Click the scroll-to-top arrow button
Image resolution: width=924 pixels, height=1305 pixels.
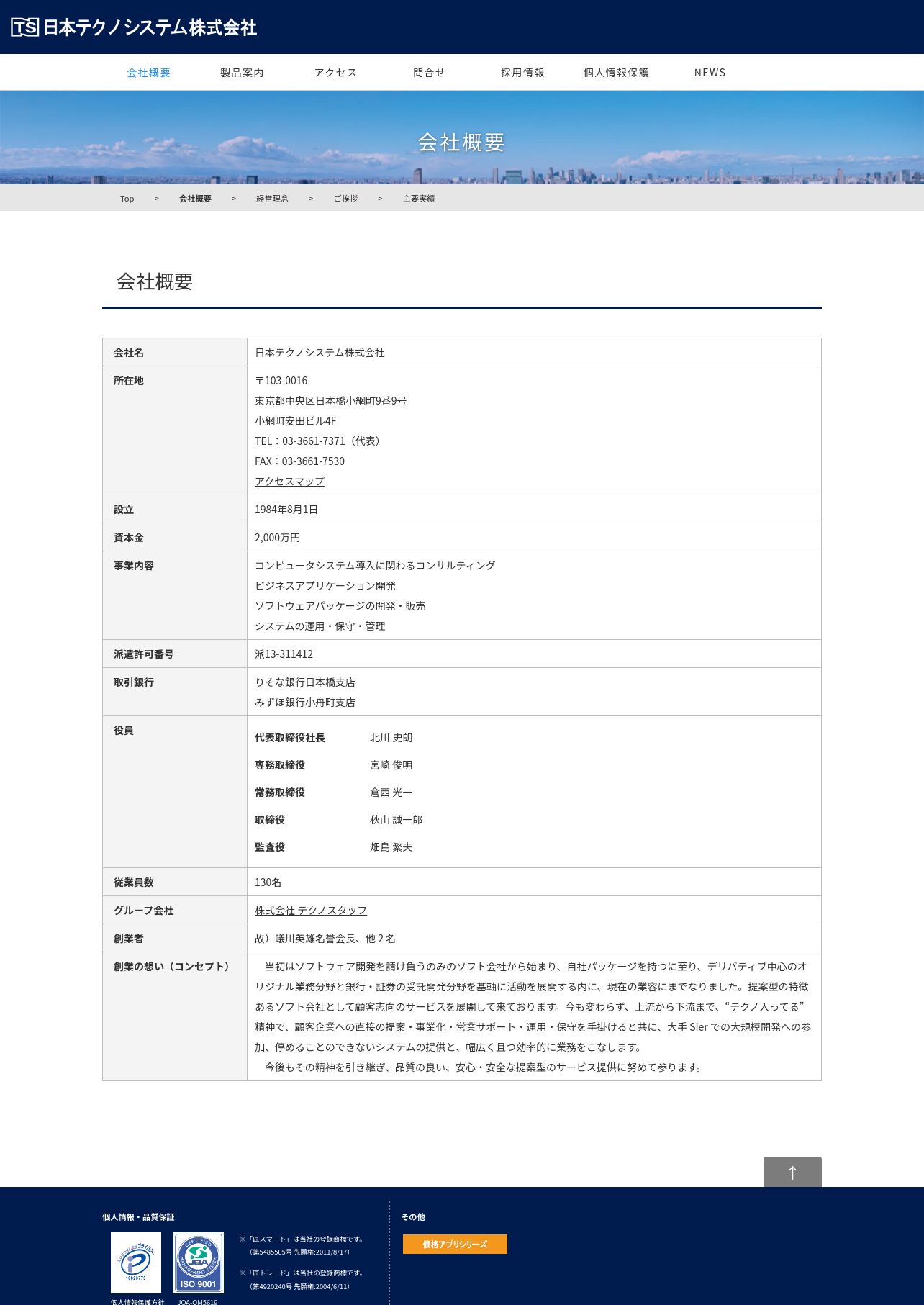[792, 1172]
